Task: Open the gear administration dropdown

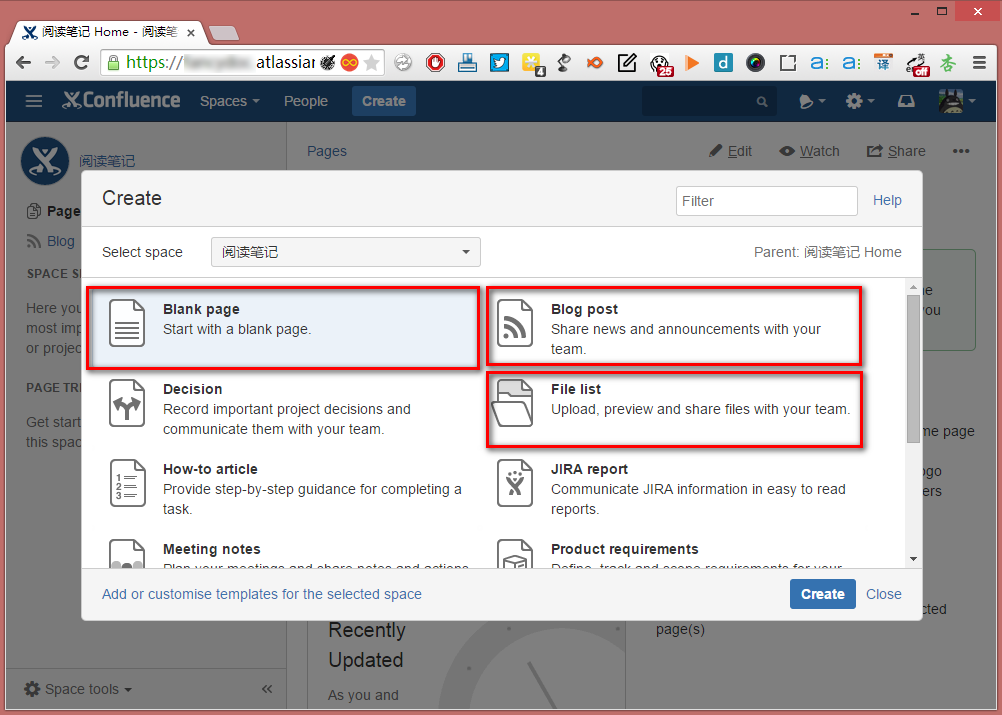Action: pos(860,101)
